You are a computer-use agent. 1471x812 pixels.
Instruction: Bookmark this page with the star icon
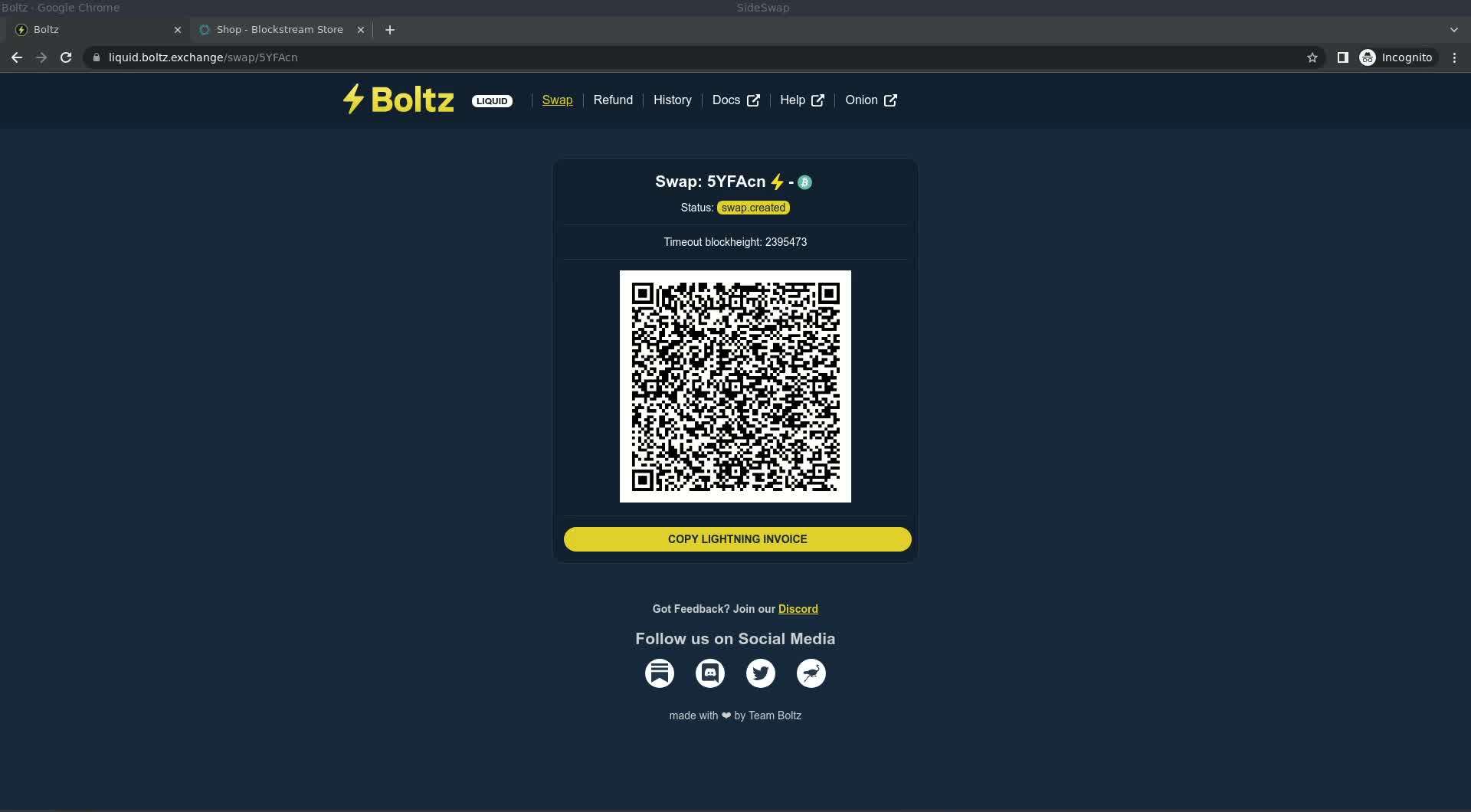pyautogui.click(x=1312, y=57)
